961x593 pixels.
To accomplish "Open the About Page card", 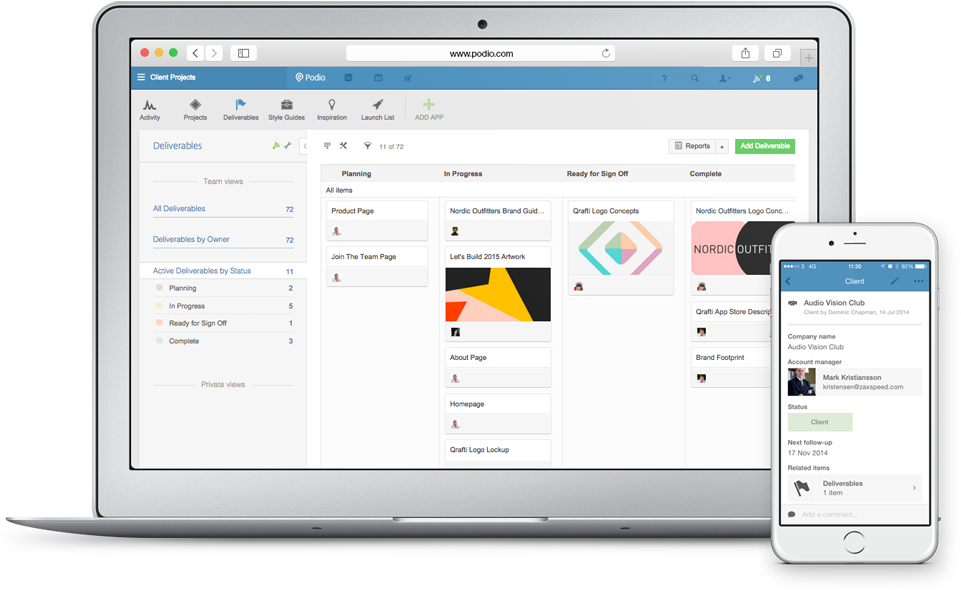I will tap(498, 368).
